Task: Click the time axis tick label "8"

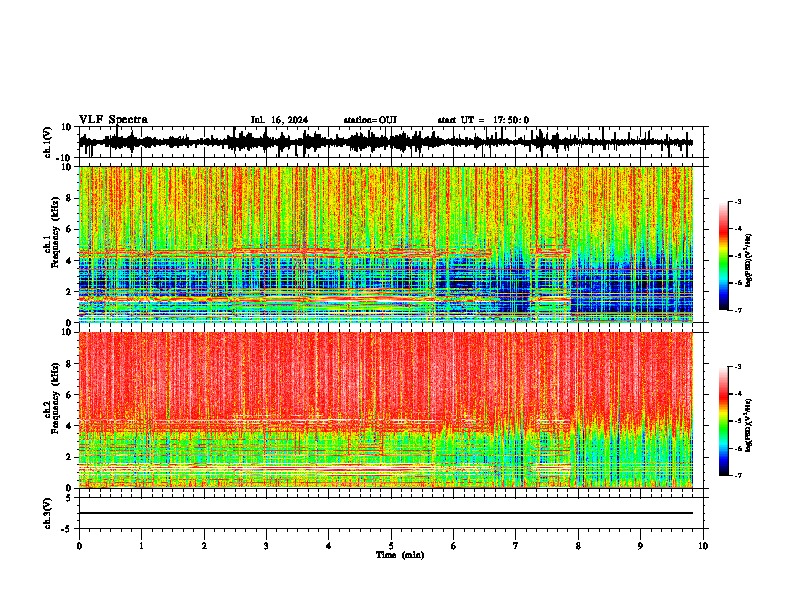Action: [578, 546]
